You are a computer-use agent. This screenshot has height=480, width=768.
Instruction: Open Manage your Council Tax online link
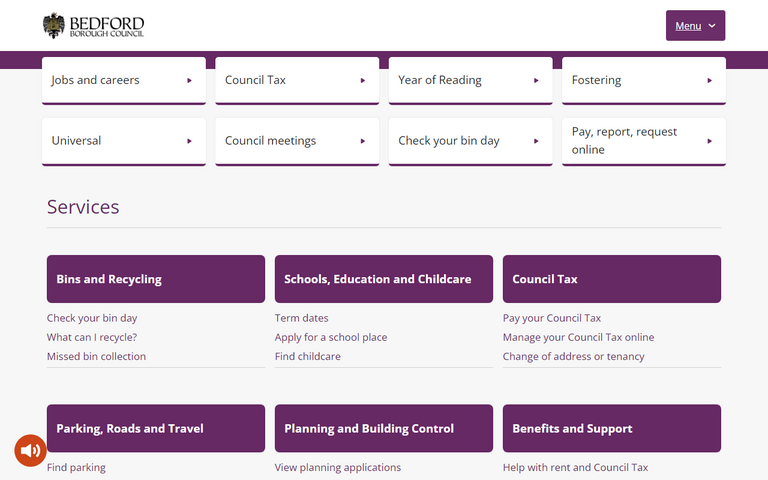click(578, 337)
